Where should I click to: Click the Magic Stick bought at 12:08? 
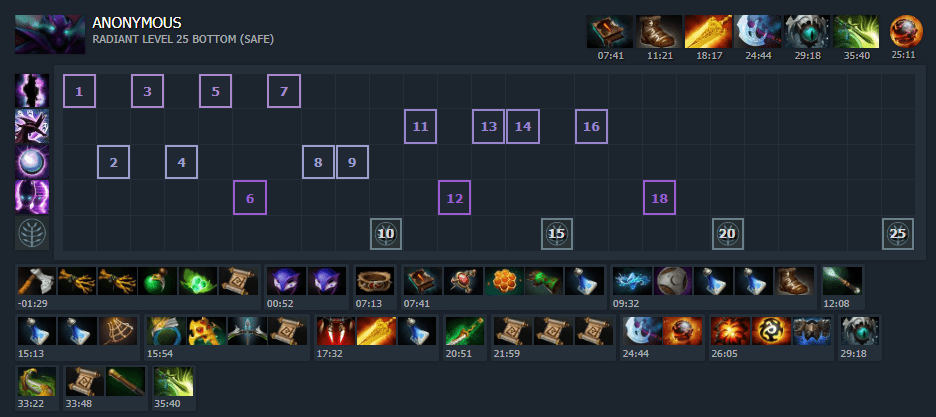(x=843, y=281)
